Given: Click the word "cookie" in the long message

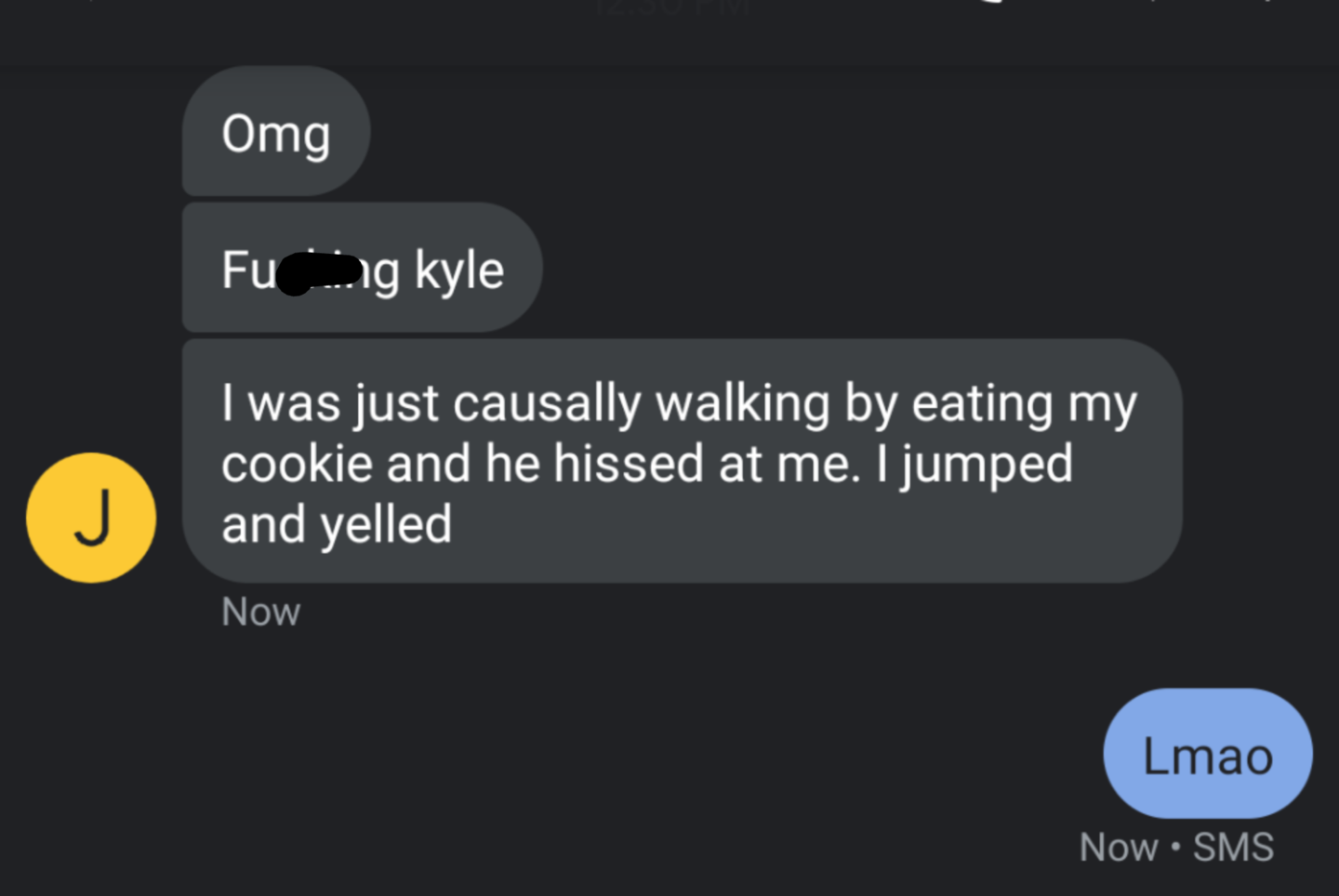Looking at the screenshot, I should 297,464.
